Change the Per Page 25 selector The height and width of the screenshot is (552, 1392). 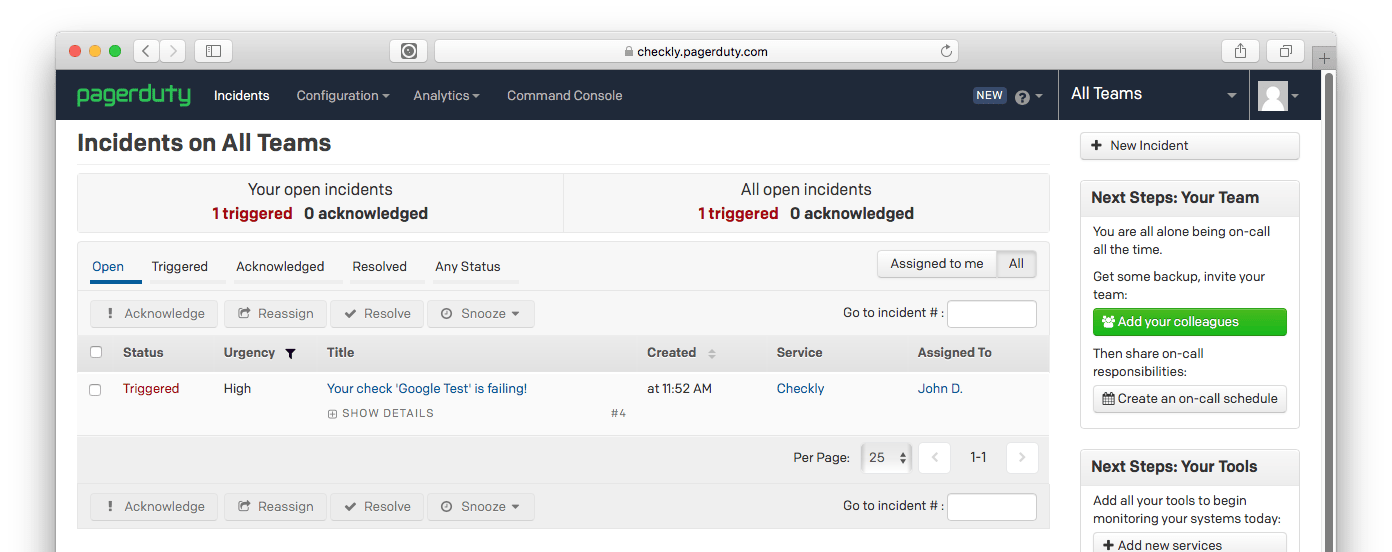tap(886, 458)
